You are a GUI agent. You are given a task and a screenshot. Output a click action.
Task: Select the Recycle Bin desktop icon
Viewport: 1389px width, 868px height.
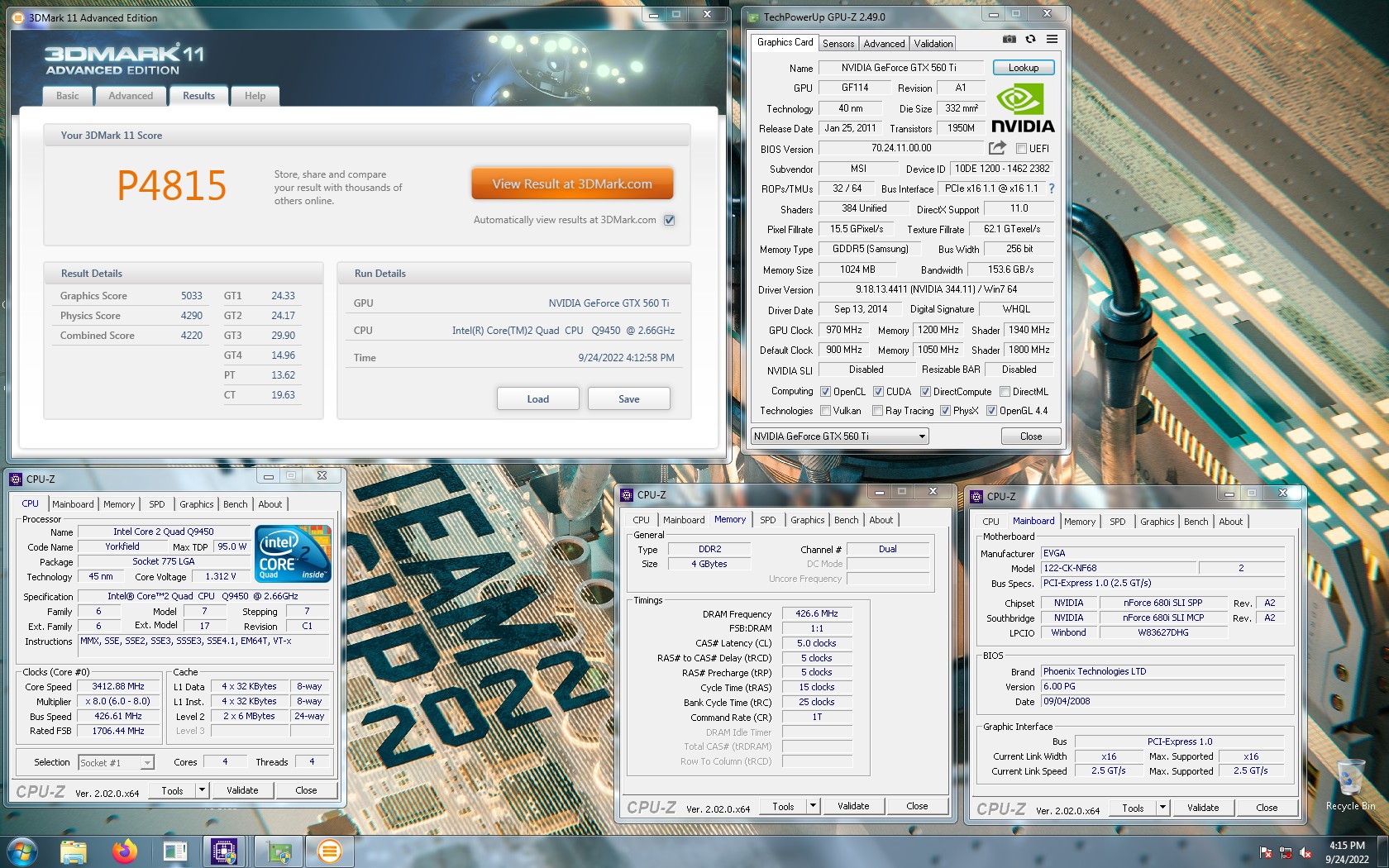tap(1351, 784)
